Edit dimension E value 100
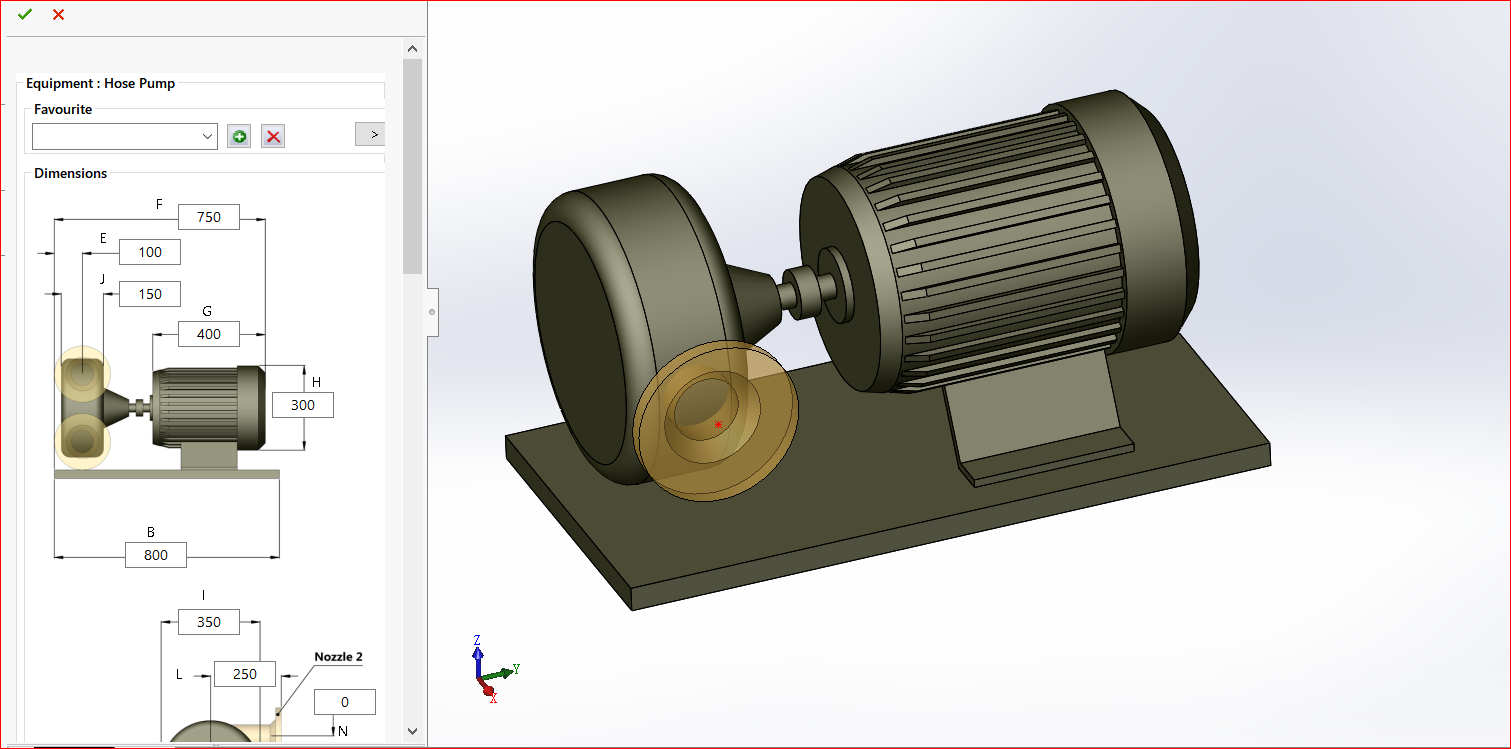The width and height of the screenshot is (1511, 749). [x=150, y=252]
